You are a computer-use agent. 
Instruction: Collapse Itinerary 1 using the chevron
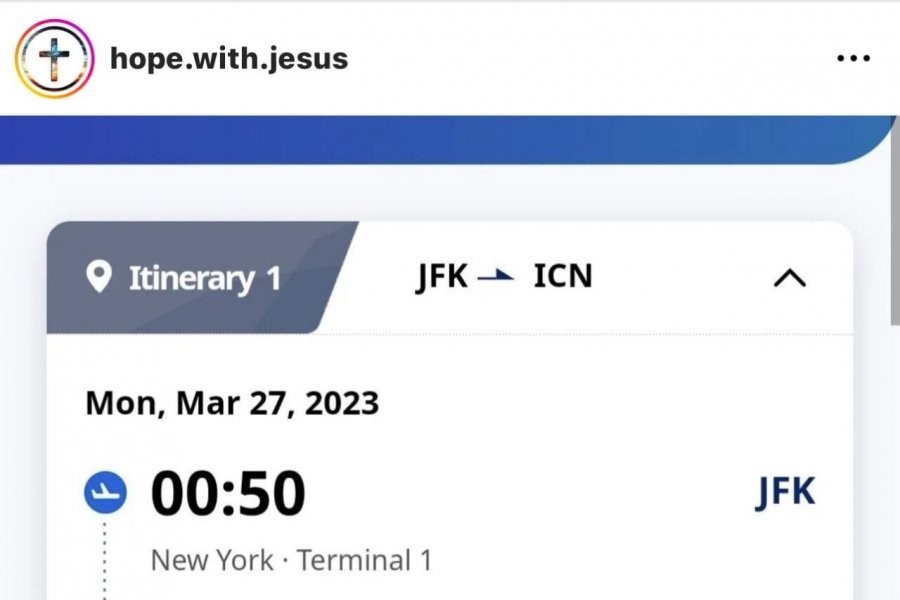[790, 279]
